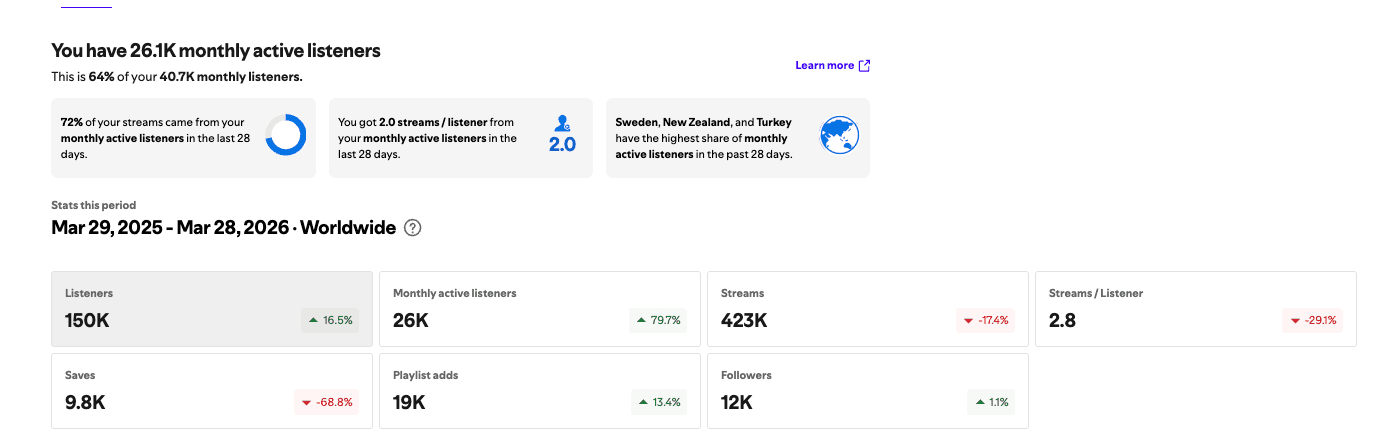Click the external link arrow icon
Image resolution: width=1389 pixels, height=440 pixels.
pyautogui.click(x=865, y=66)
